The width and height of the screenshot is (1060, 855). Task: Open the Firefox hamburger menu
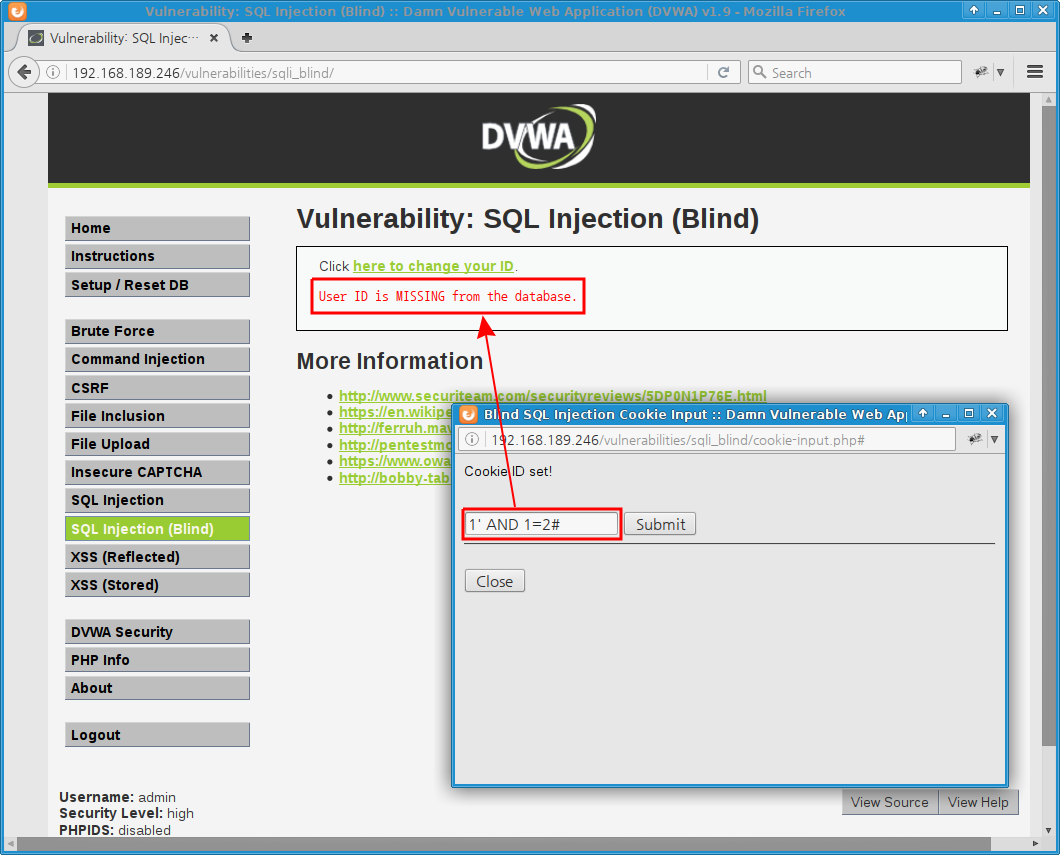click(x=1034, y=72)
